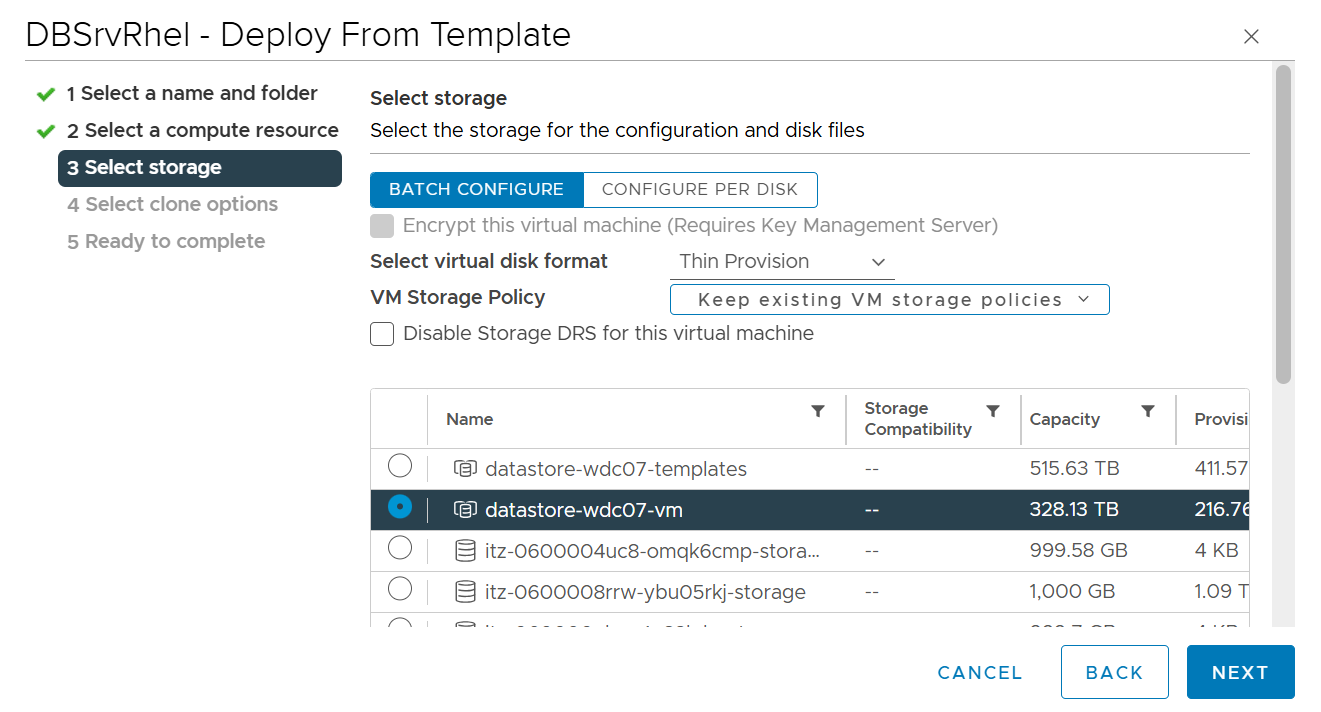Click the itz-0600008rrw datastore icon
The width and height of the screenshot is (1321, 712).
click(465, 591)
